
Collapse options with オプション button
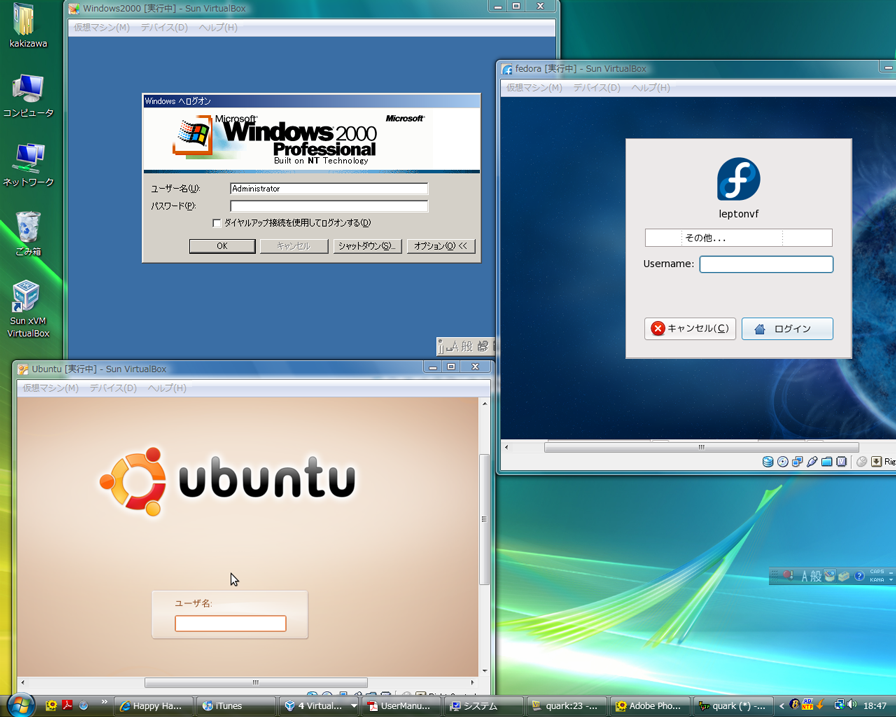[x=441, y=246]
